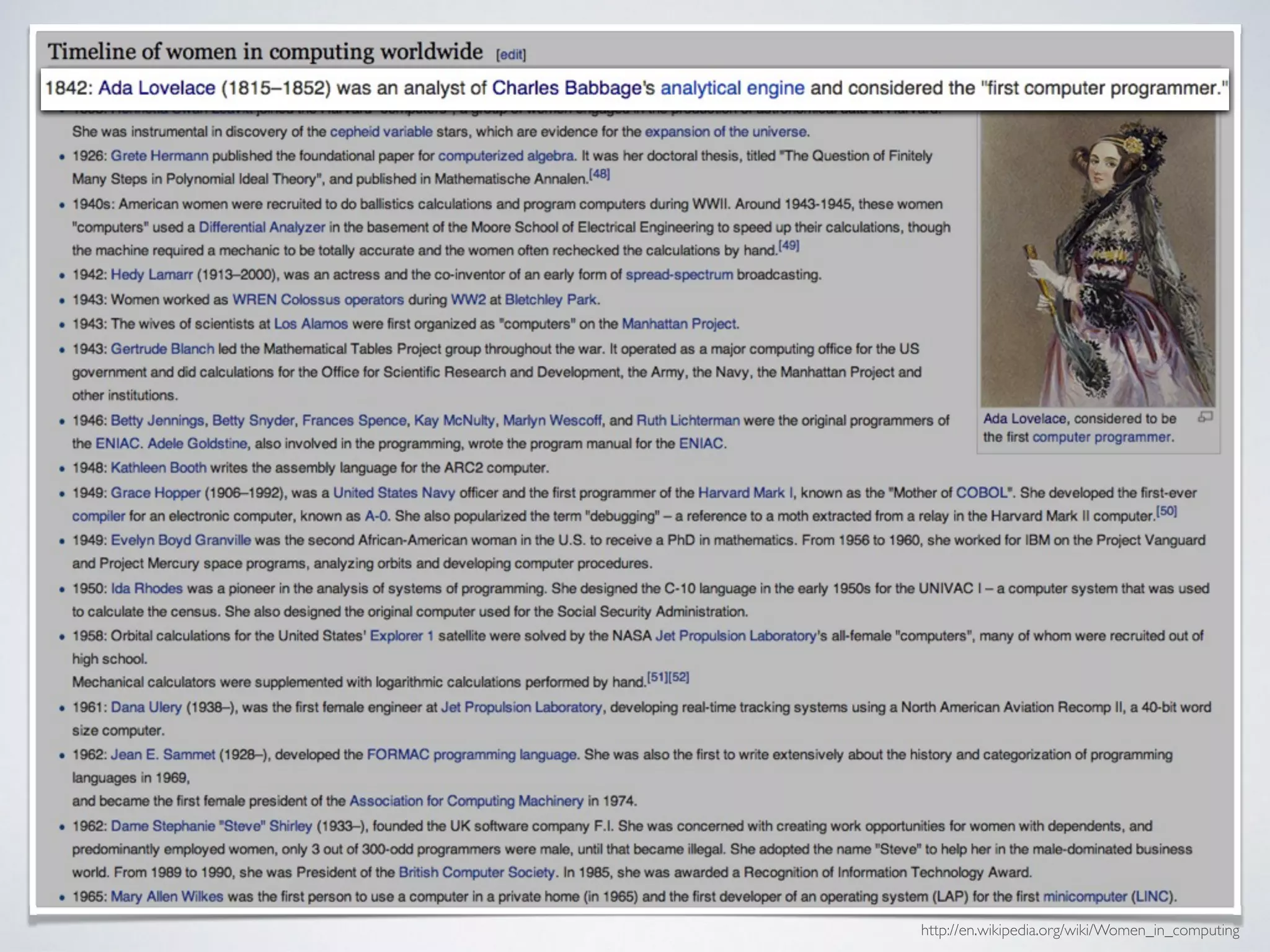Open the WREN Colossus operators link

pos(317,300)
